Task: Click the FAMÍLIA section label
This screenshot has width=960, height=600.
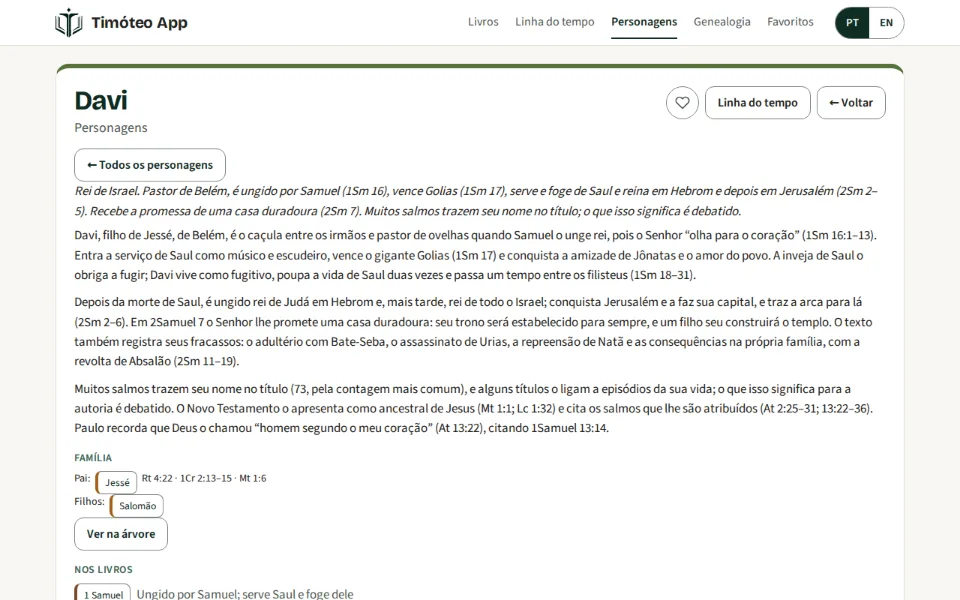Action: (x=93, y=458)
